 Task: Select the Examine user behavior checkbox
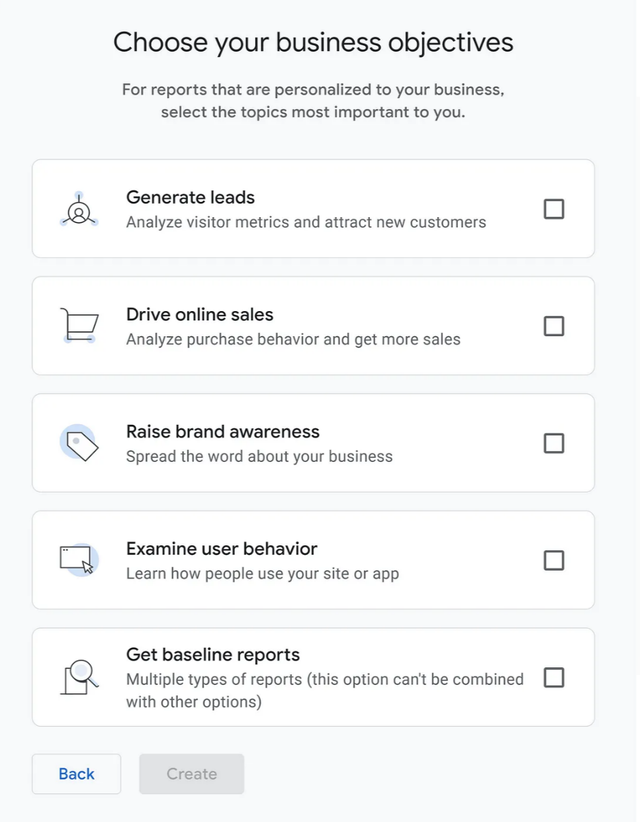[553, 560]
